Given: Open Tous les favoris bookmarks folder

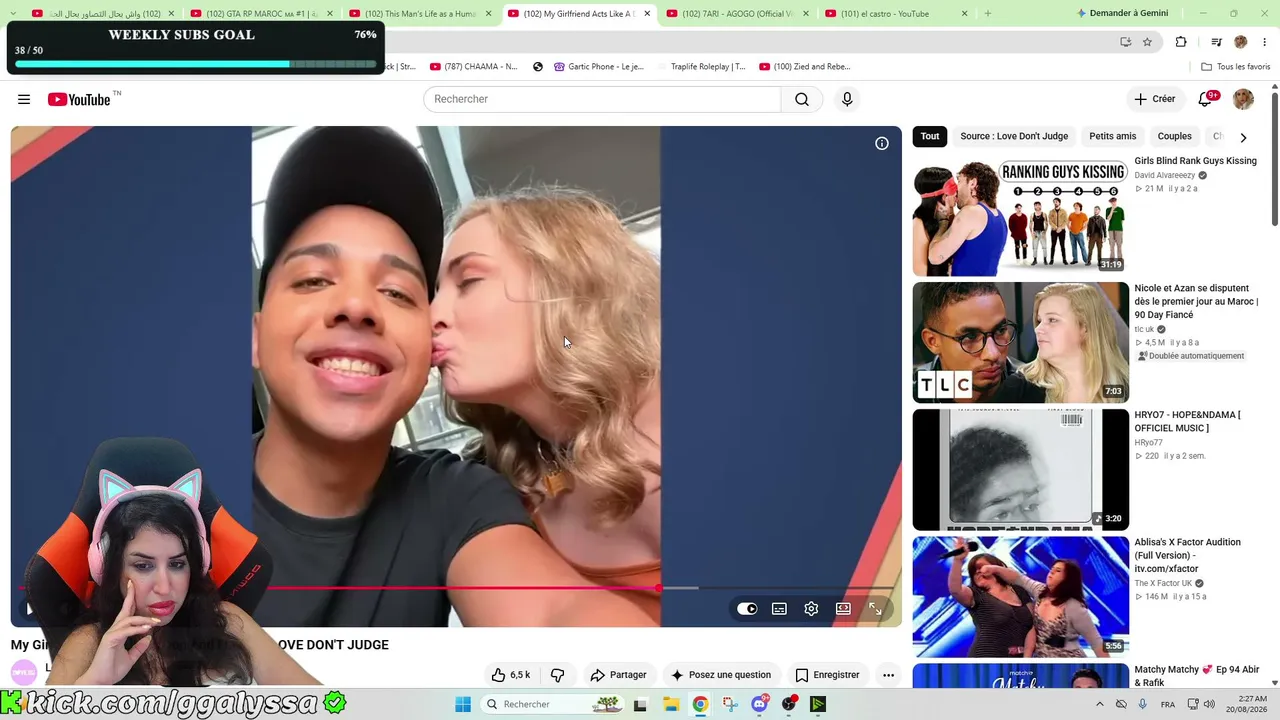Looking at the screenshot, I should (x=1236, y=67).
